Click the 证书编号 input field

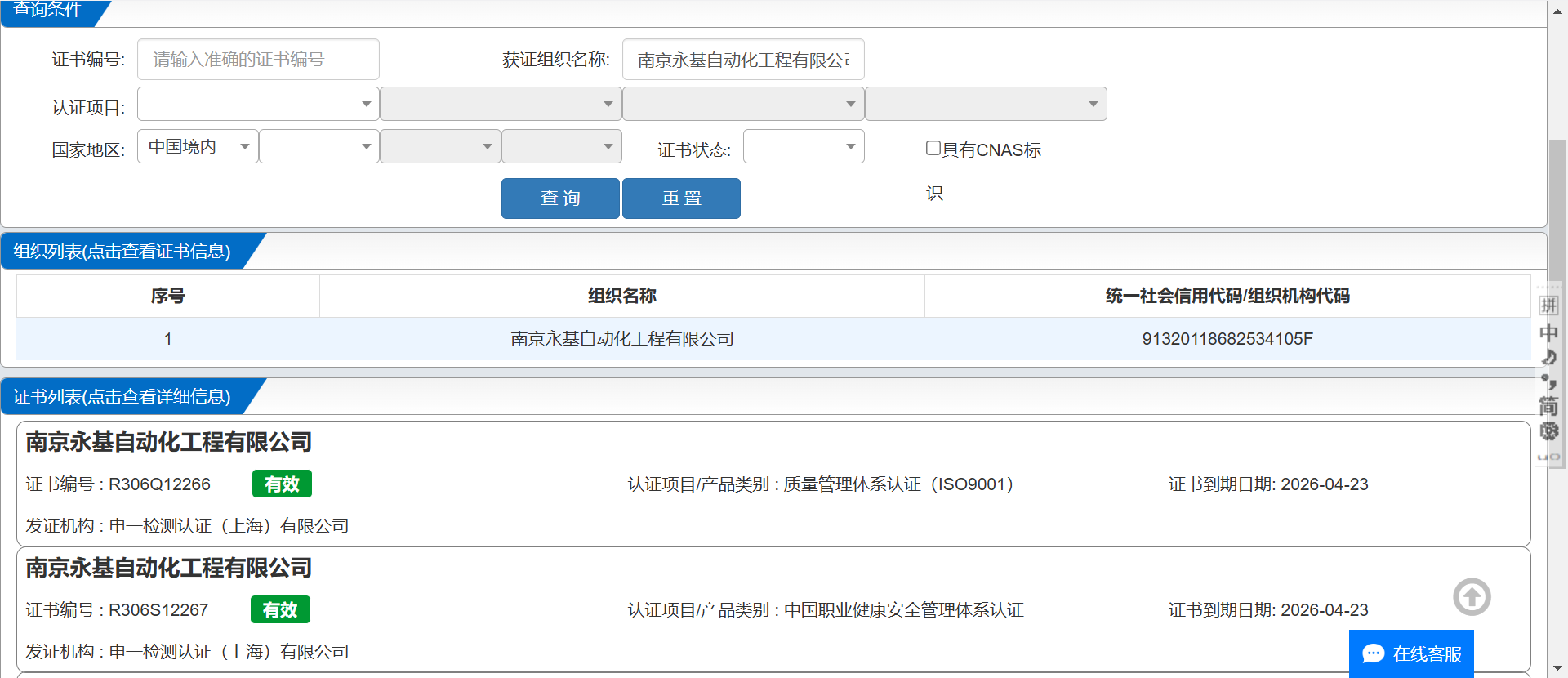pos(258,60)
